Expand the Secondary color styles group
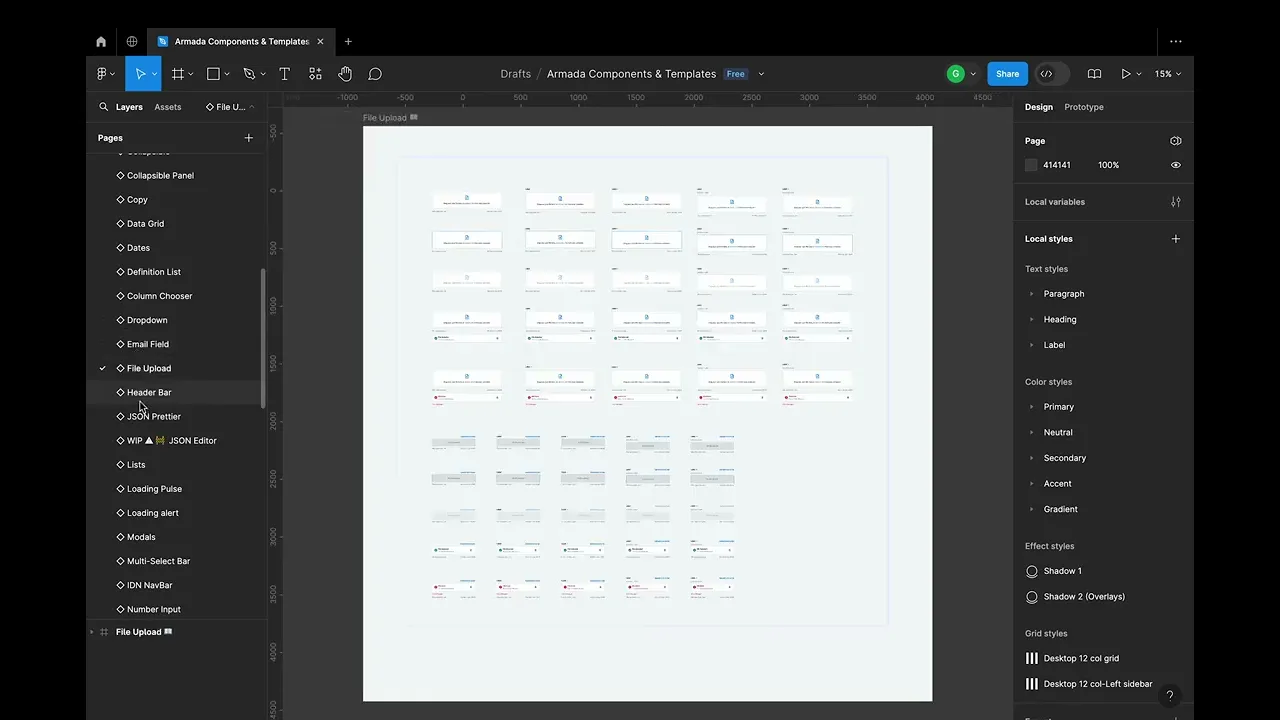 (x=1032, y=458)
